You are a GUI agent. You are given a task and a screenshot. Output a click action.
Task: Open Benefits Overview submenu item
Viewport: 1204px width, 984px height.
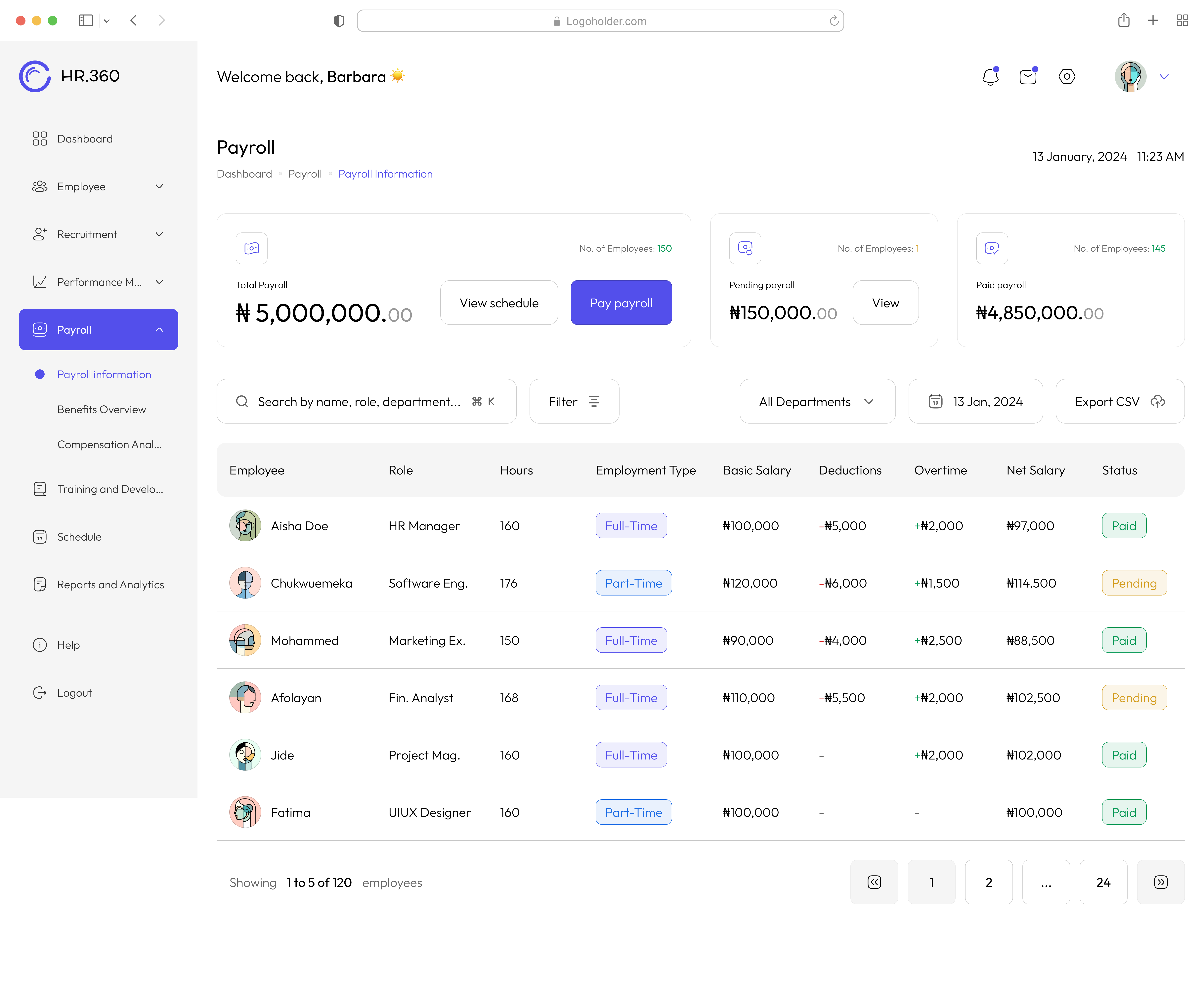pos(102,410)
